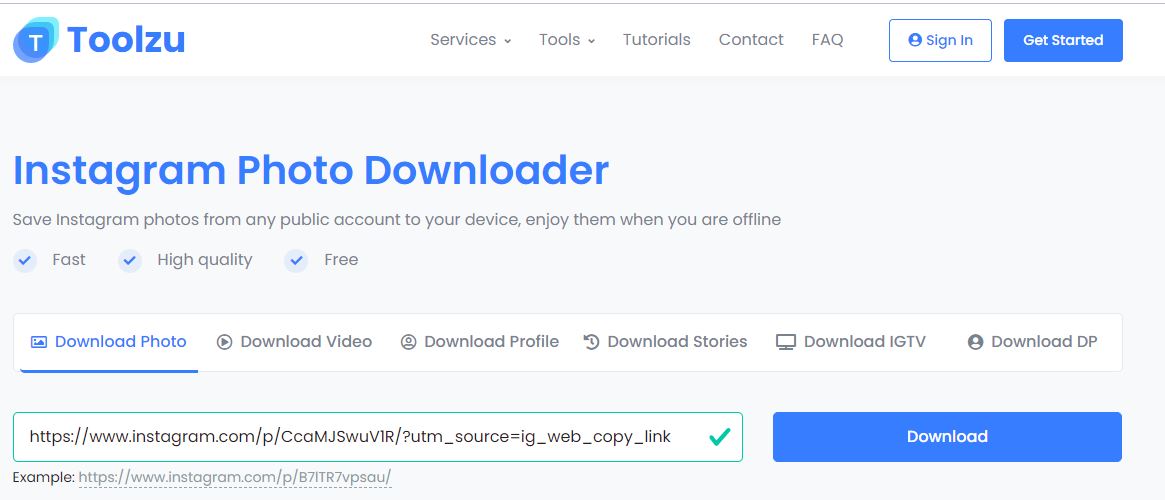Click the Sign In button
This screenshot has width=1165, height=500.
pyautogui.click(x=940, y=40)
